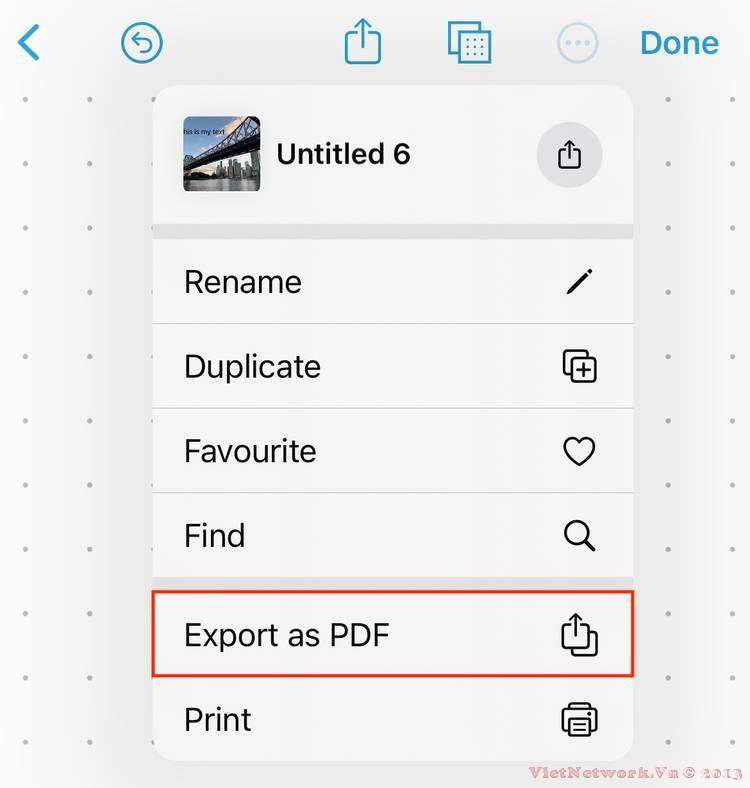Tap the undo arrow icon
Screen dimensions: 750x788
pyautogui.click(x=142, y=43)
